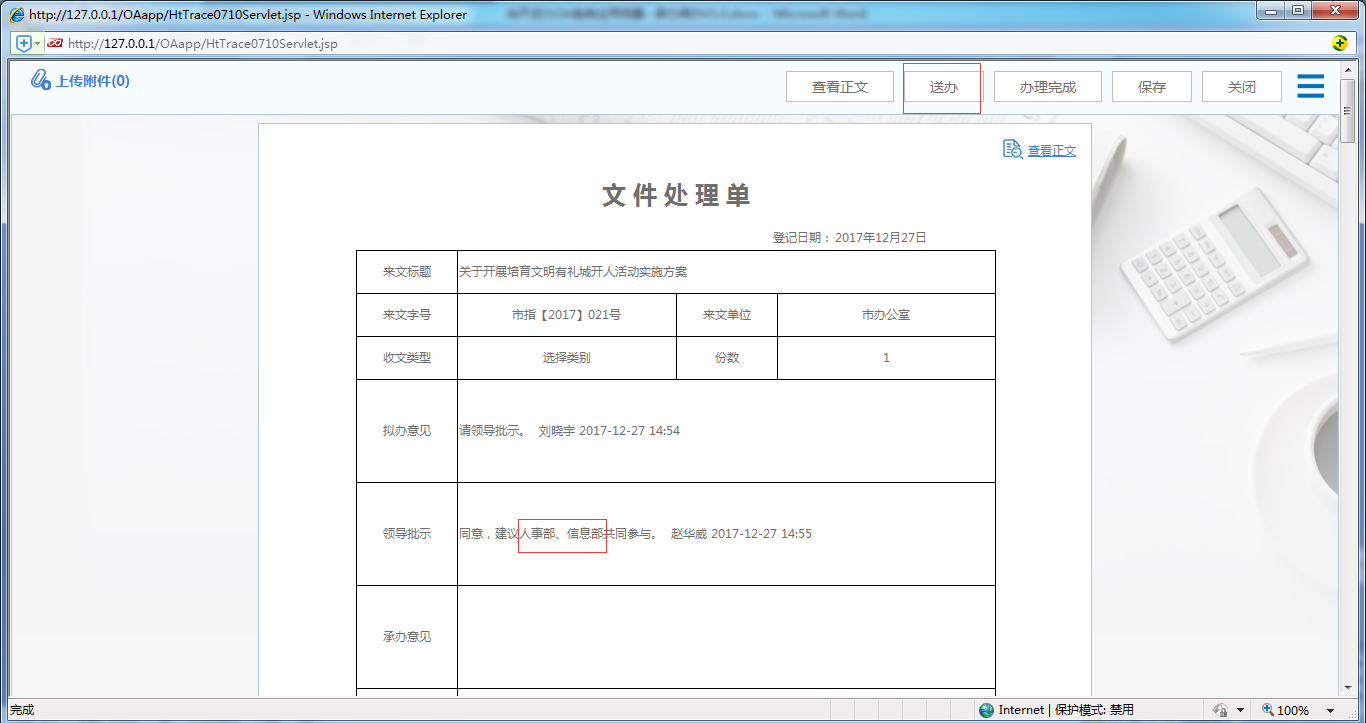Click the zoom magnifier icon in the status bar
The width and height of the screenshot is (1366, 723).
pyautogui.click(x=1267, y=710)
